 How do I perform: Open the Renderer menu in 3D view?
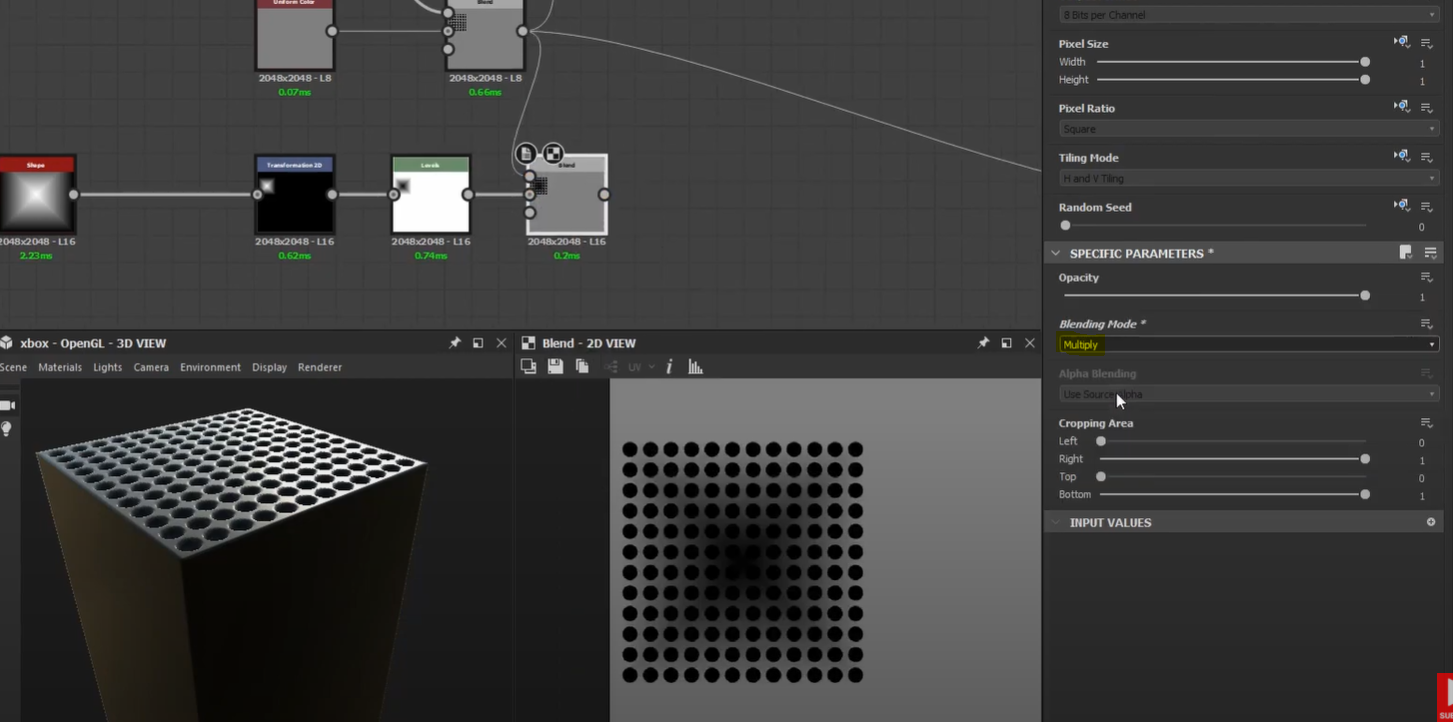click(x=319, y=367)
